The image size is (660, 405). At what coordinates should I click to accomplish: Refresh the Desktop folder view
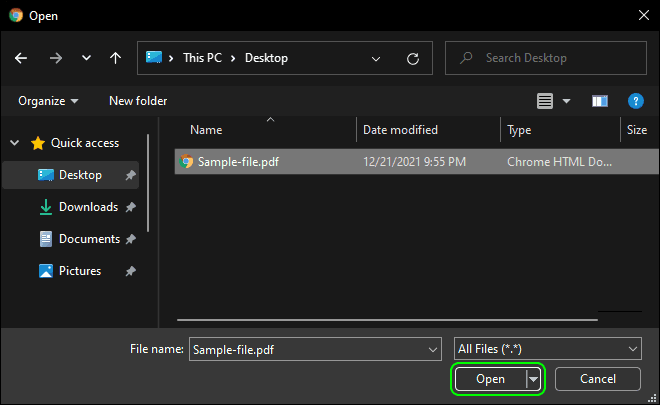[412, 59]
